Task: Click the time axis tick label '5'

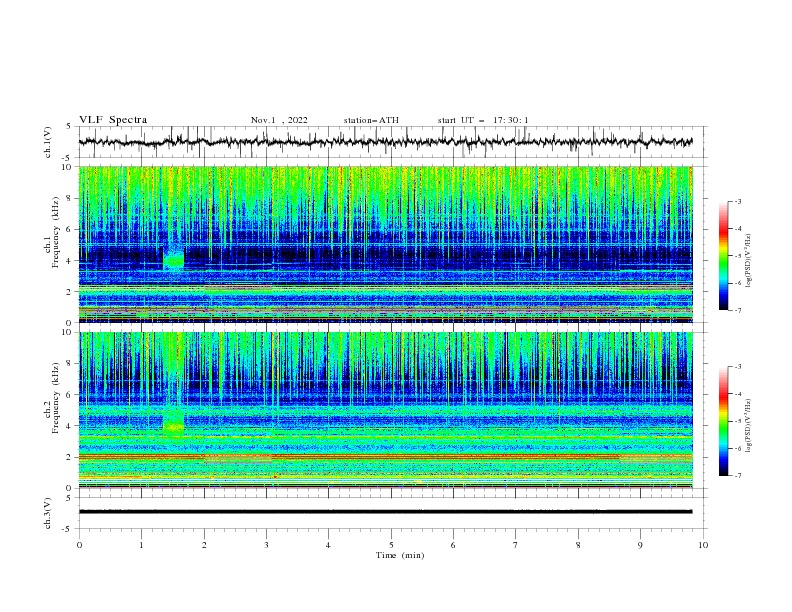Action: click(x=391, y=545)
